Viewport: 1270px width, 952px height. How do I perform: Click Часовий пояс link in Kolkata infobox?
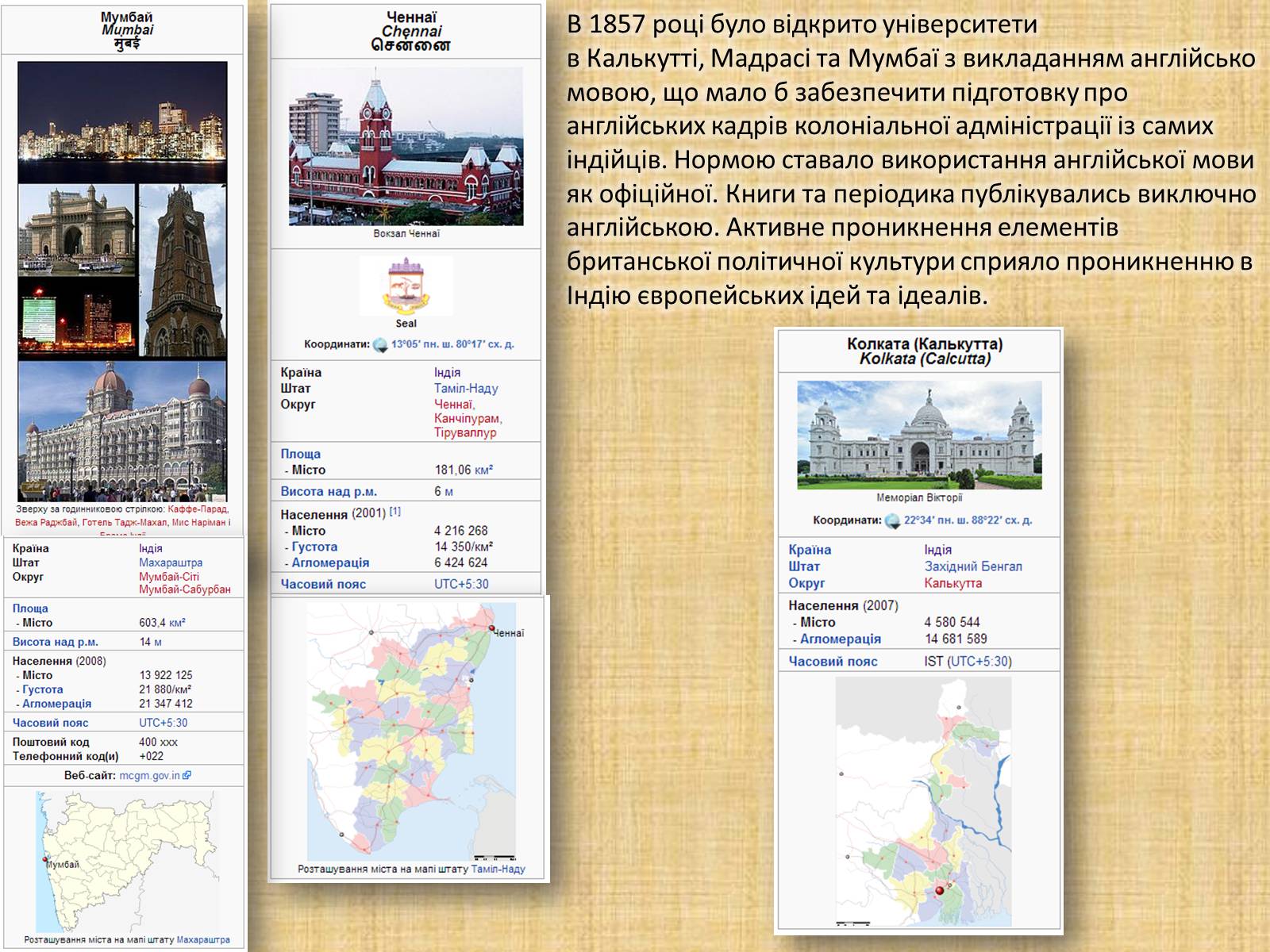(833, 662)
